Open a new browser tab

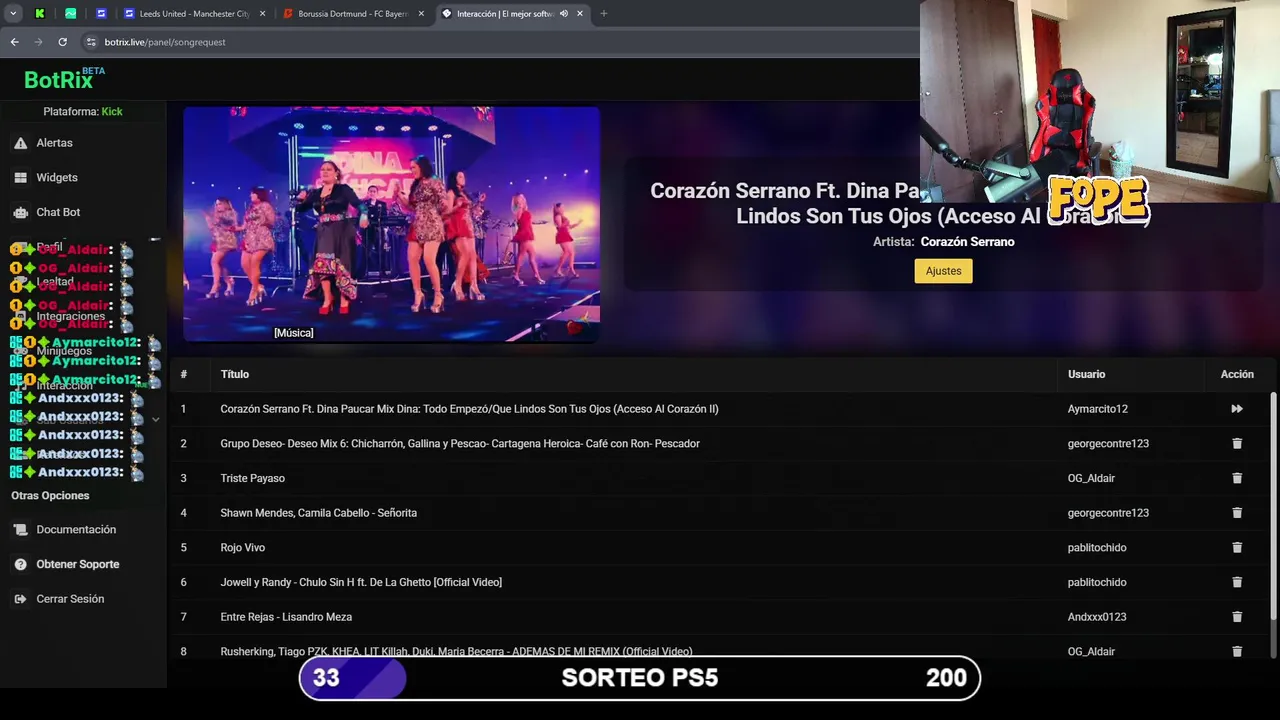[x=604, y=14]
